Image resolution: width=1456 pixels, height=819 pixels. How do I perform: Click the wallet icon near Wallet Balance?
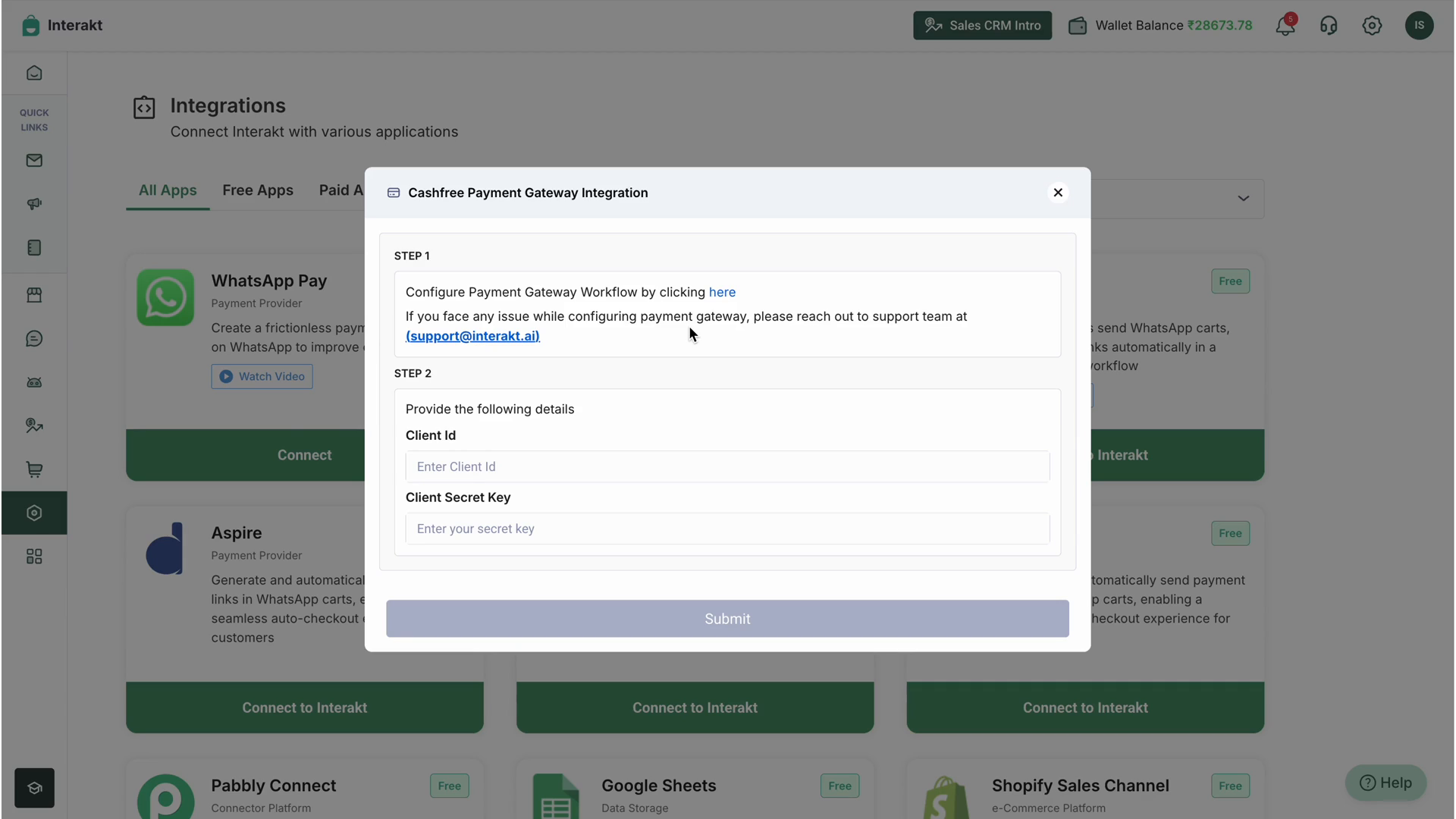(x=1078, y=26)
